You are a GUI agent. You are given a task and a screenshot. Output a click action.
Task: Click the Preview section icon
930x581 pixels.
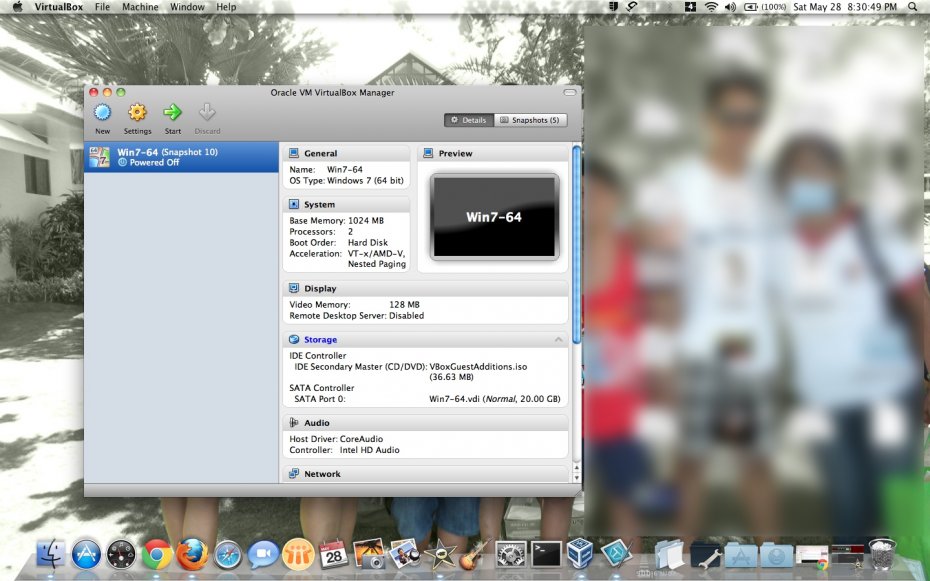pyautogui.click(x=428, y=153)
